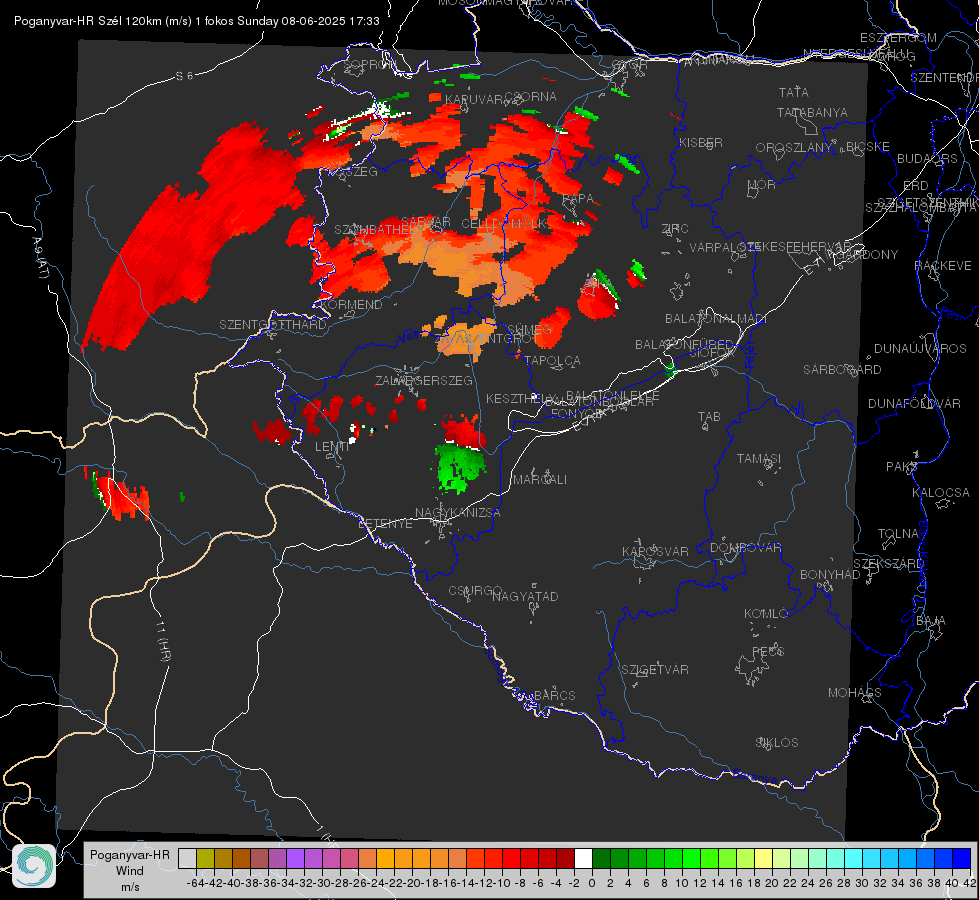The image size is (979, 900).
Task: Click the CSORNA city label
Action: [531, 97]
